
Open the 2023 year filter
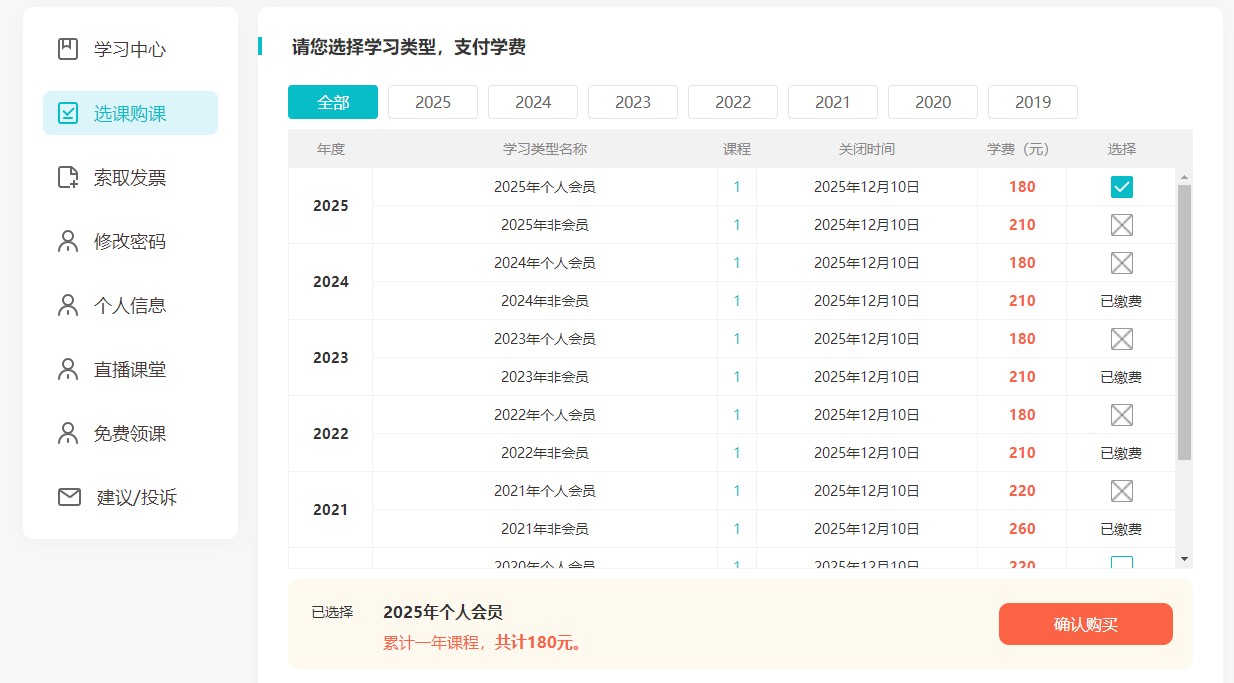(x=632, y=101)
